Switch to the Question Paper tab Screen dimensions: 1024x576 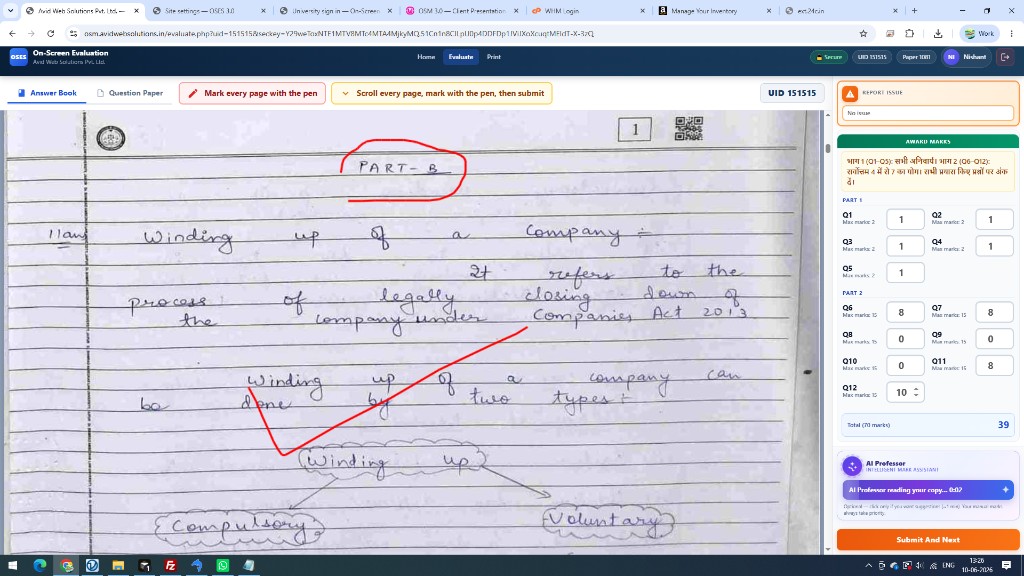pyautogui.click(x=130, y=93)
